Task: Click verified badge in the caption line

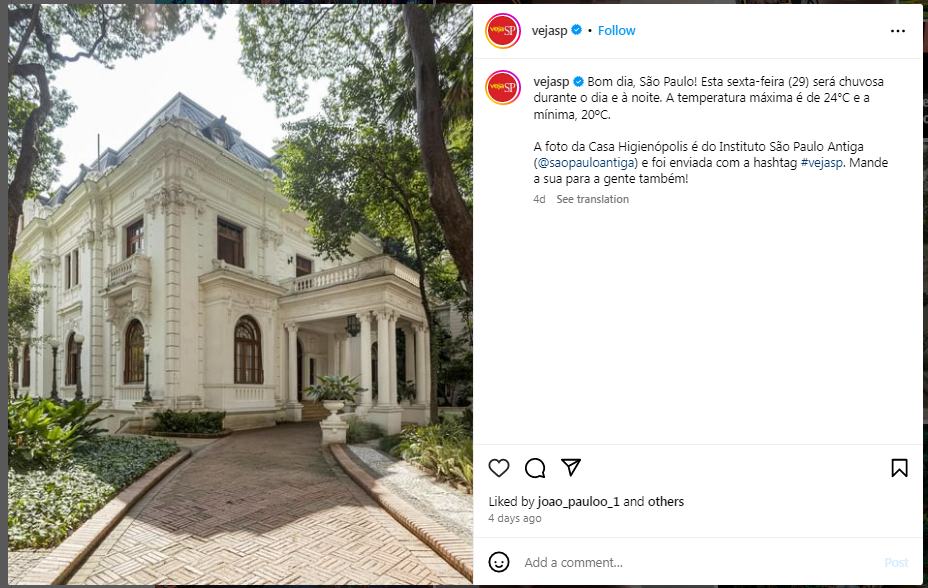Action: 579,81
